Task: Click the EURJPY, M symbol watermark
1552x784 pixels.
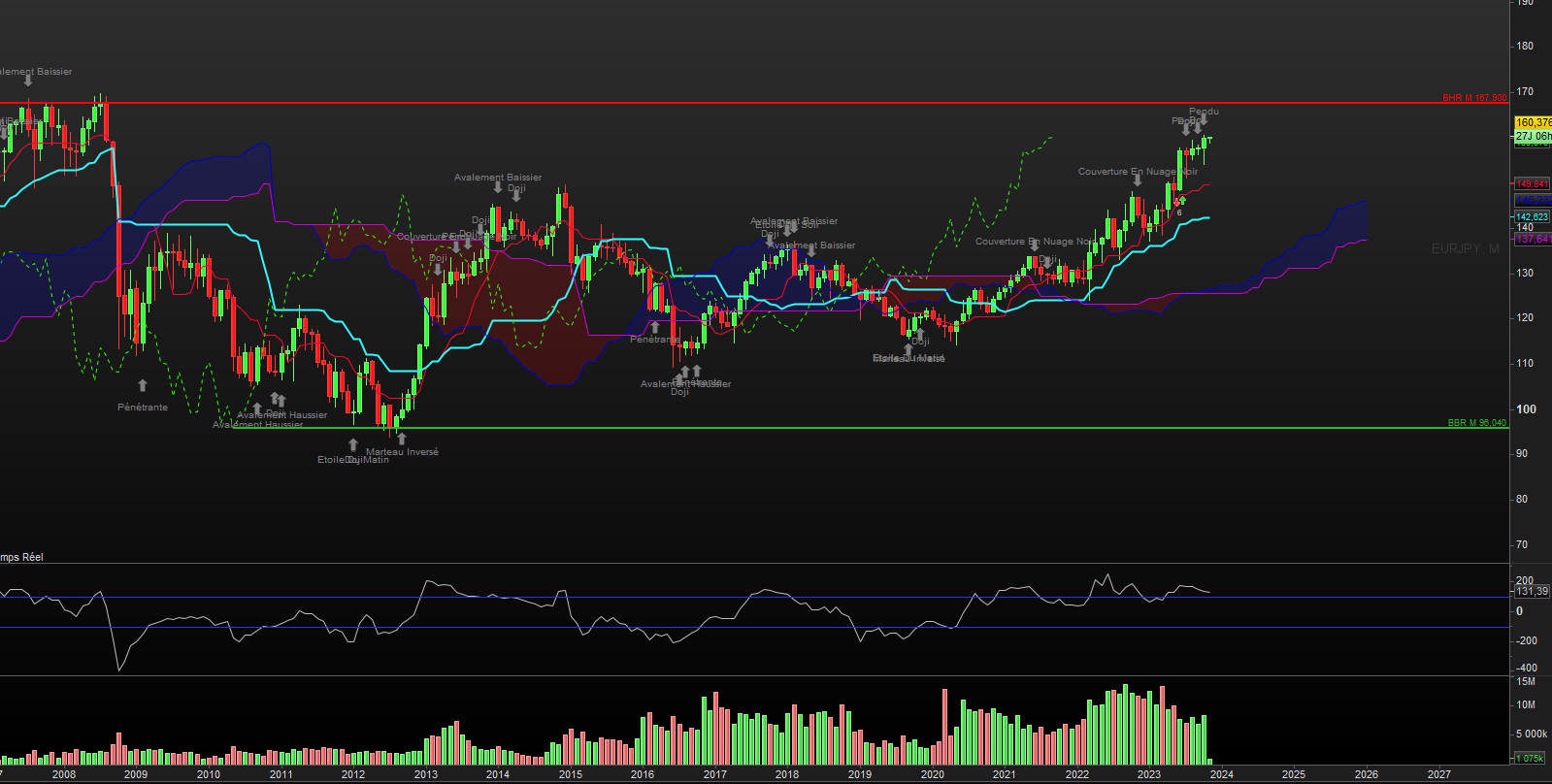Action: pyautogui.click(x=1465, y=249)
